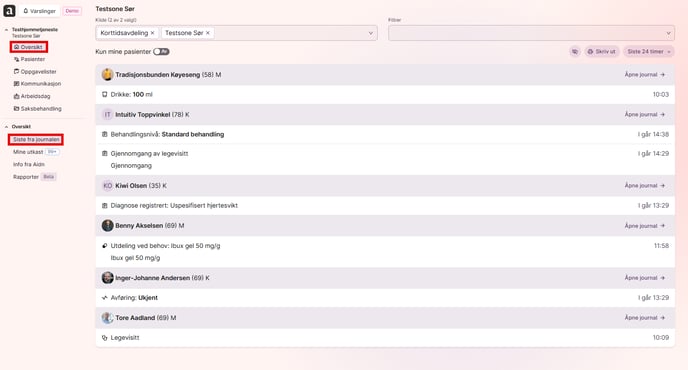Open Varslinger notifications bell
This screenshot has height=370, width=688.
click(x=39, y=11)
